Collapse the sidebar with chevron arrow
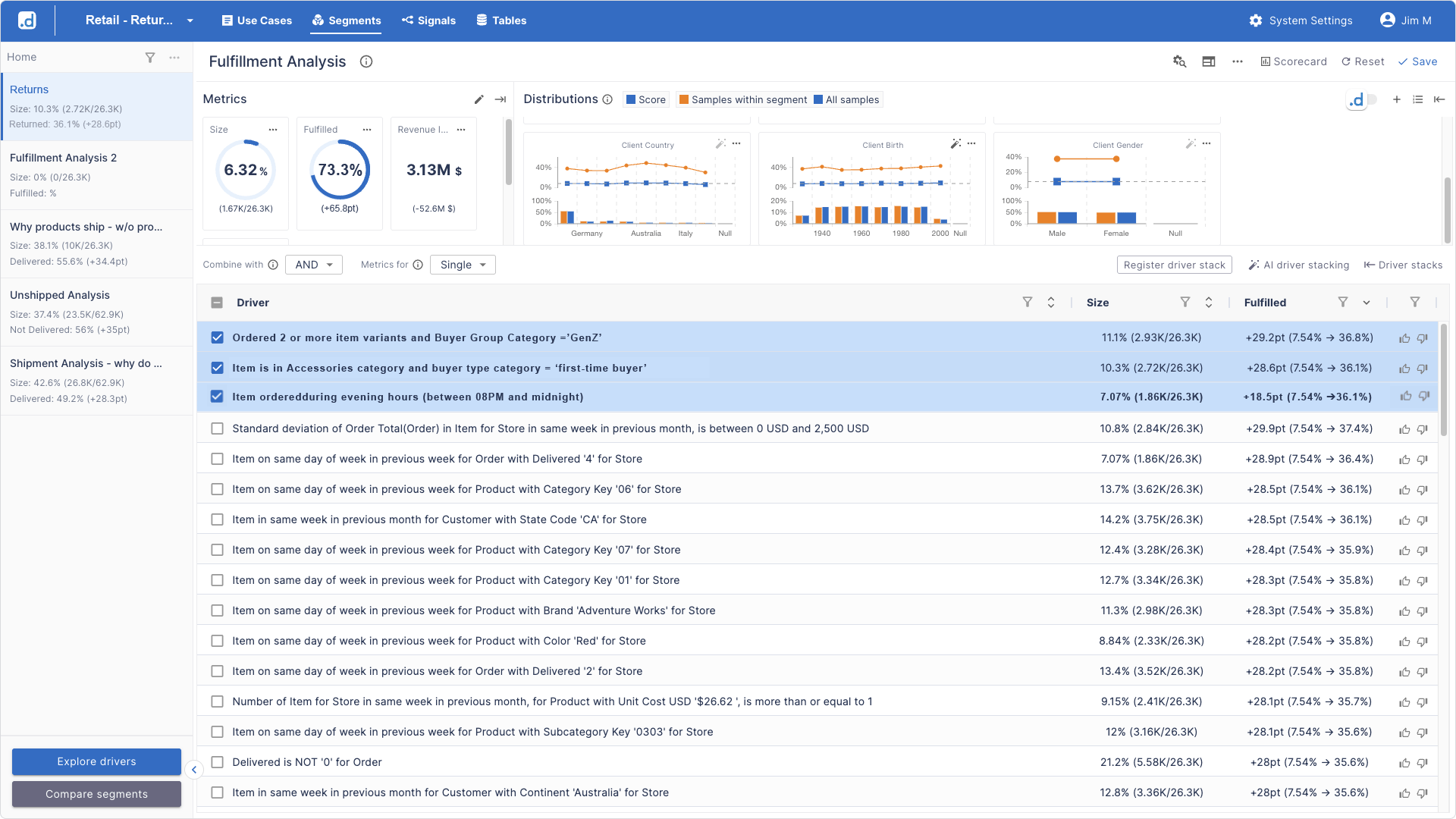Image resolution: width=1456 pixels, height=819 pixels. point(194,770)
